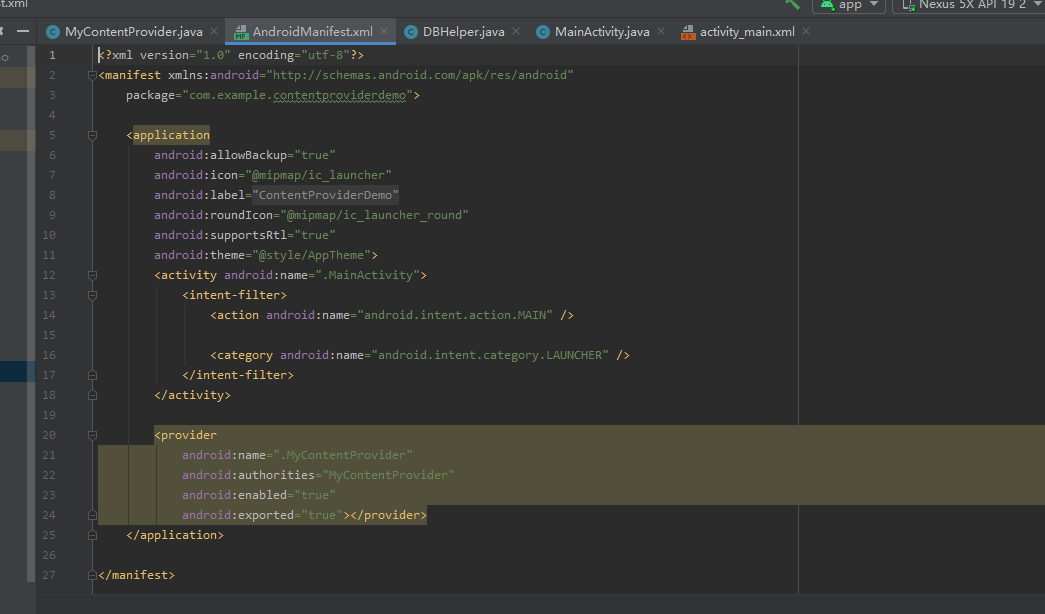Click the android:allowBackup attribute
The height and width of the screenshot is (614, 1045).
[221, 155]
